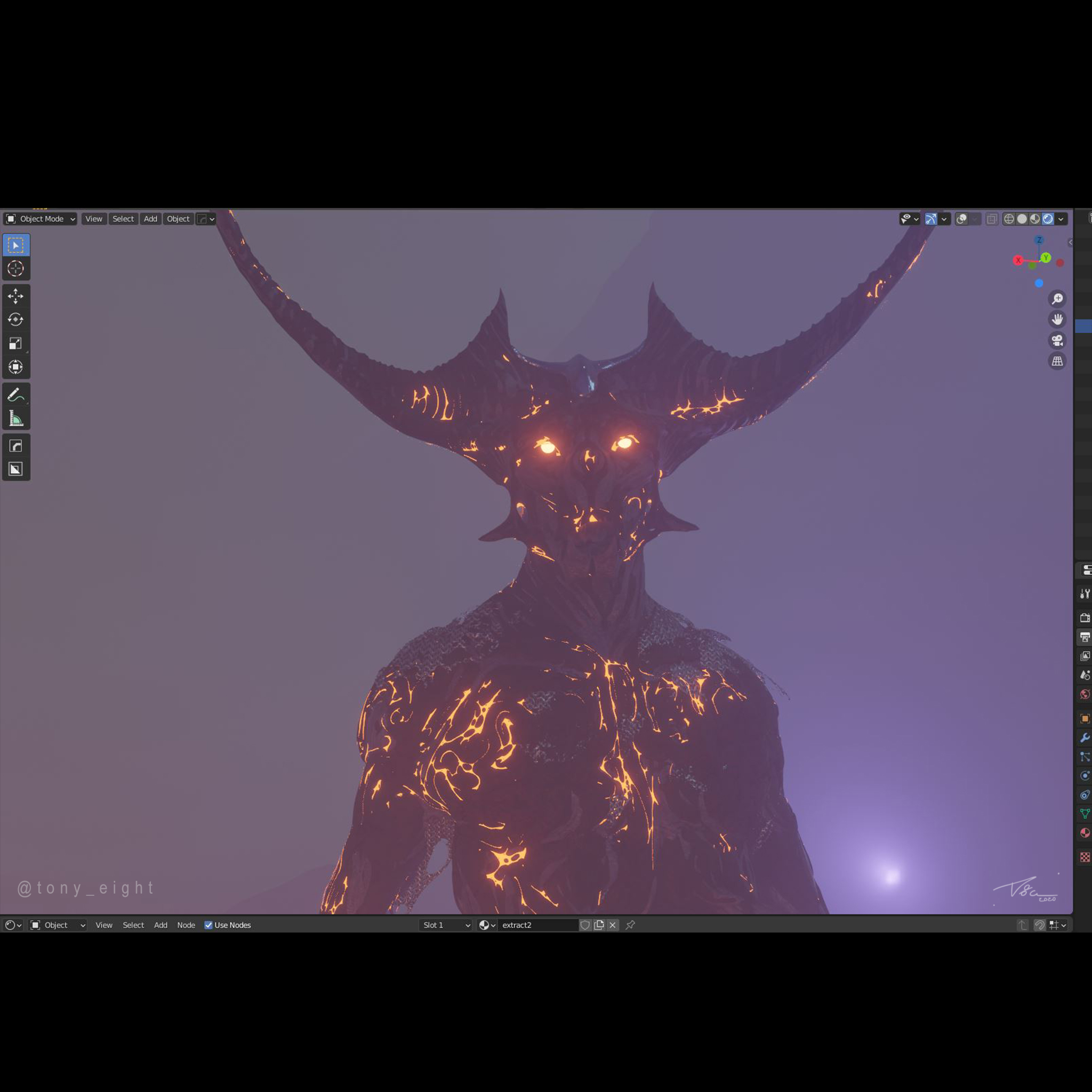Browse materials with the sphere dropdown

coord(487,925)
